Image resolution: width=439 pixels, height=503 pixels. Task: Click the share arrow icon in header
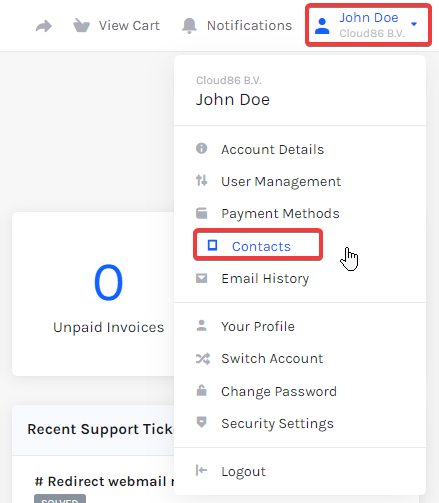(x=44, y=26)
